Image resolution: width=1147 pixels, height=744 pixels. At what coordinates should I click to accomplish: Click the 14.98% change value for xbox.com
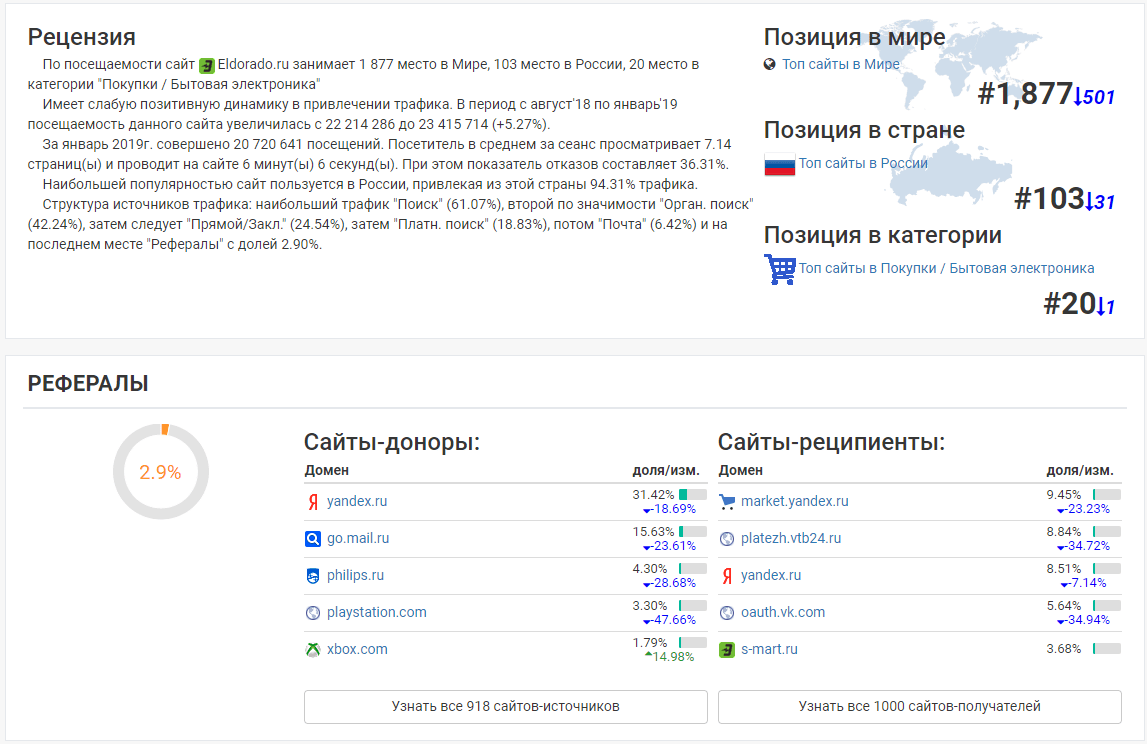(669, 657)
